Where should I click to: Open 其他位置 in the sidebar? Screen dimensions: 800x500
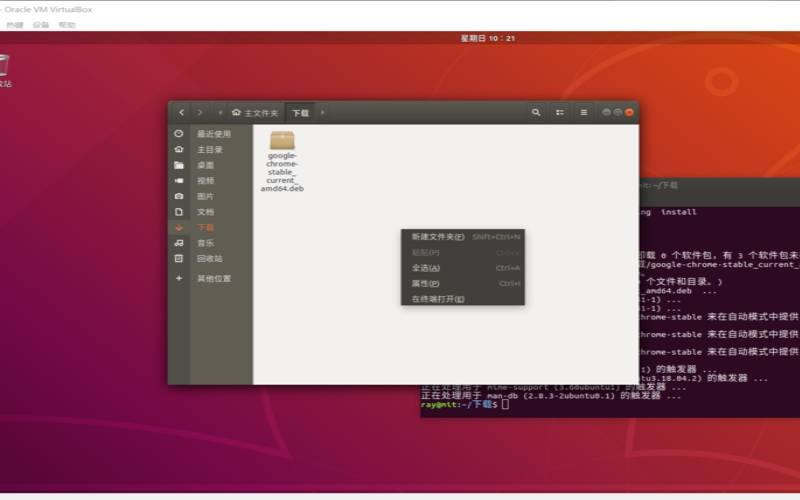pos(210,279)
